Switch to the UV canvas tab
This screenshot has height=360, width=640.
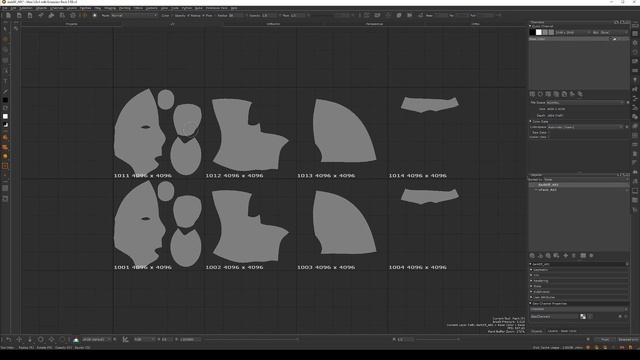point(172,24)
